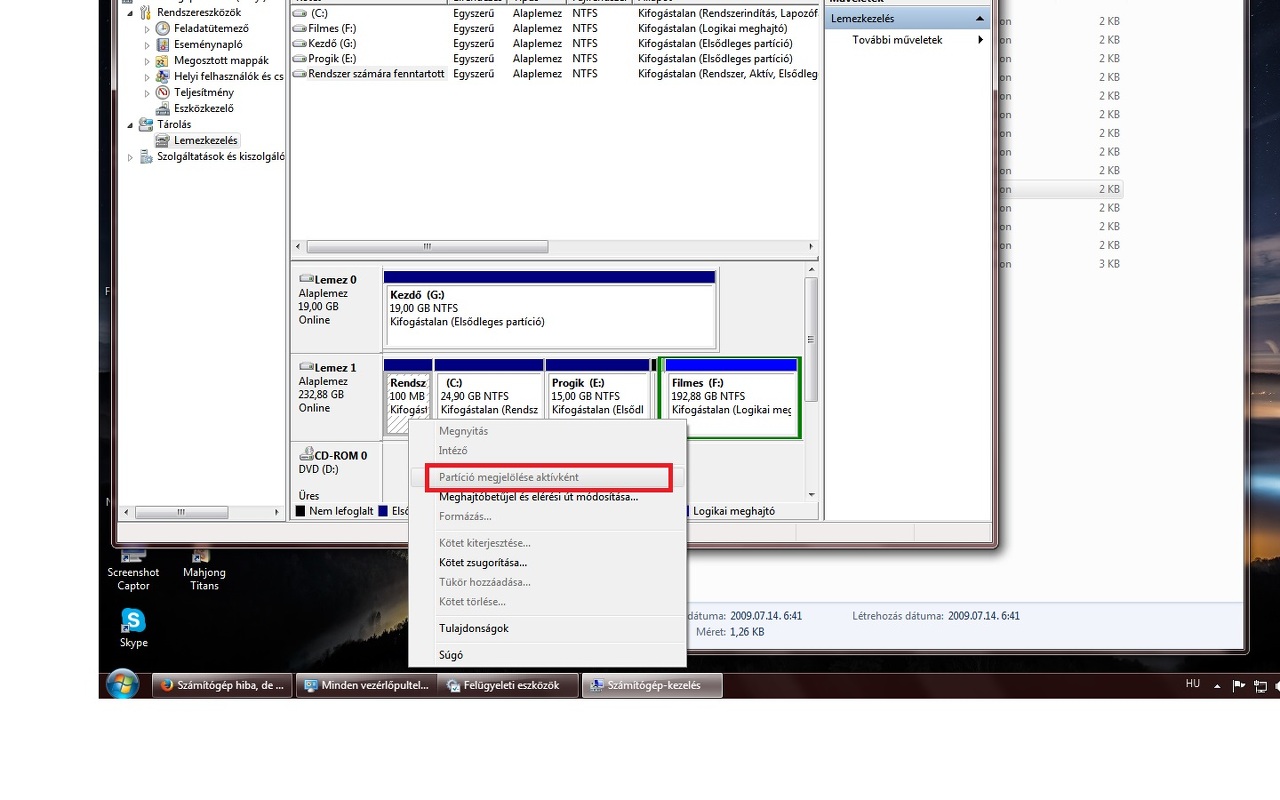Switch to Felügyeleti eszközök taskbar button
This screenshot has width=1280, height=800.
tap(509, 685)
